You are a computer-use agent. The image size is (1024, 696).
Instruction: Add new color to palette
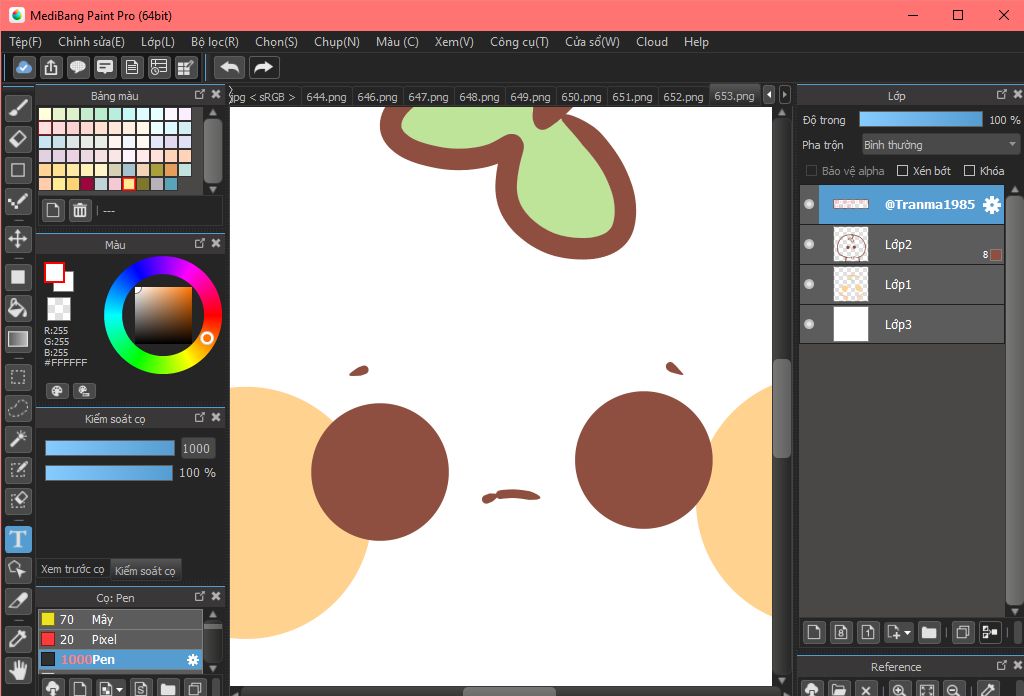[53, 210]
